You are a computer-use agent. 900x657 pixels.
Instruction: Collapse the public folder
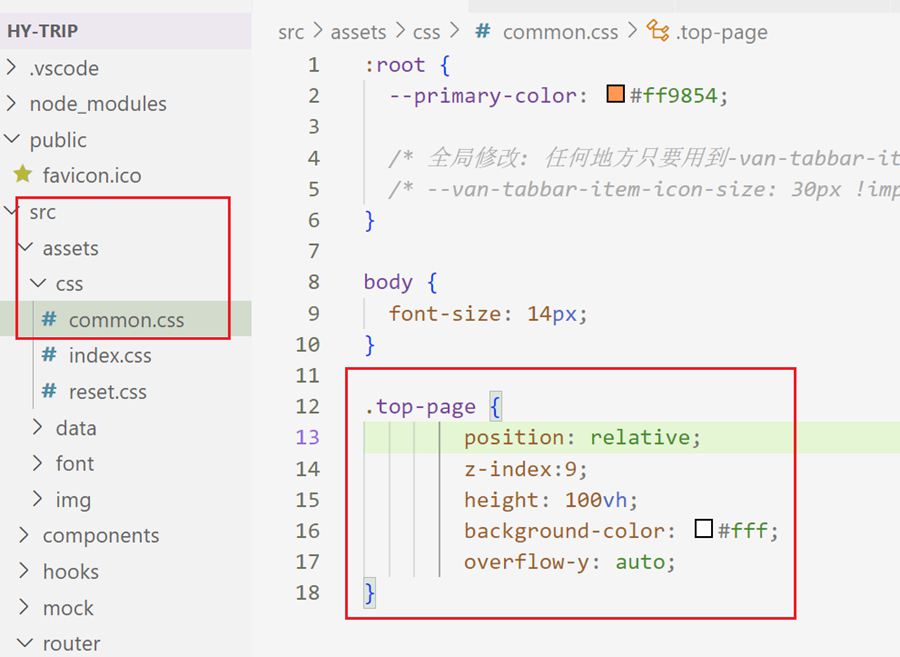click(12, 140)
